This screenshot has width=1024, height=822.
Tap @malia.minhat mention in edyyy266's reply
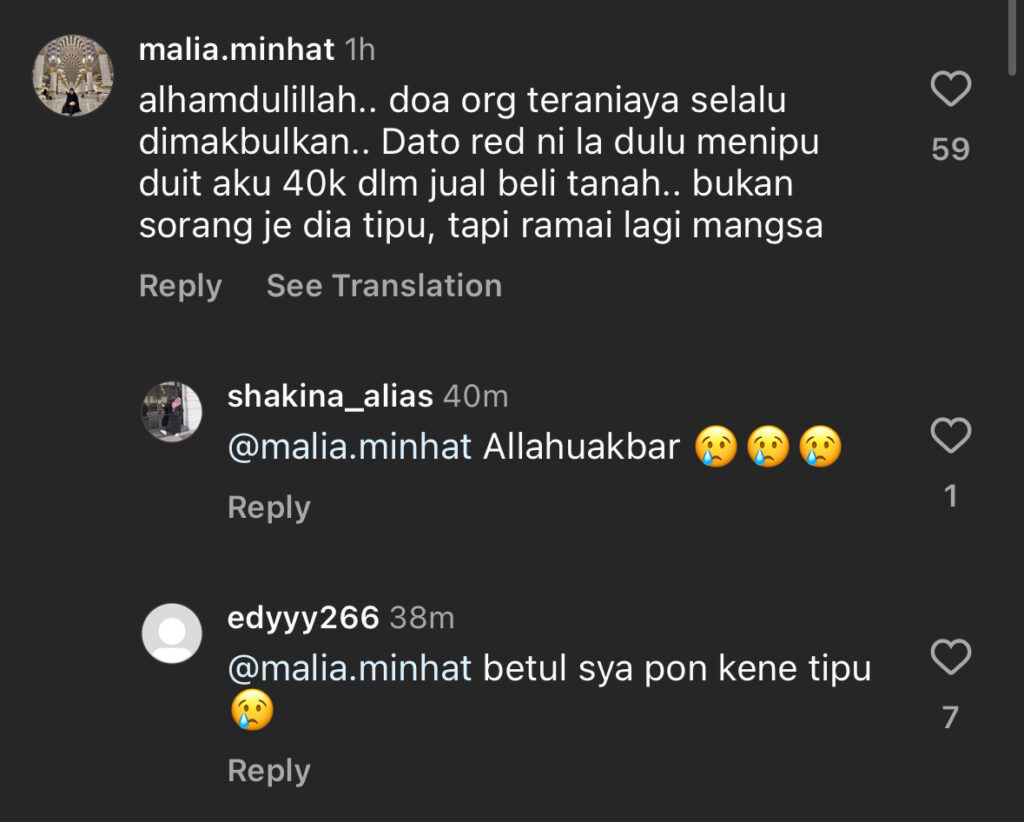tap(349, 669)
